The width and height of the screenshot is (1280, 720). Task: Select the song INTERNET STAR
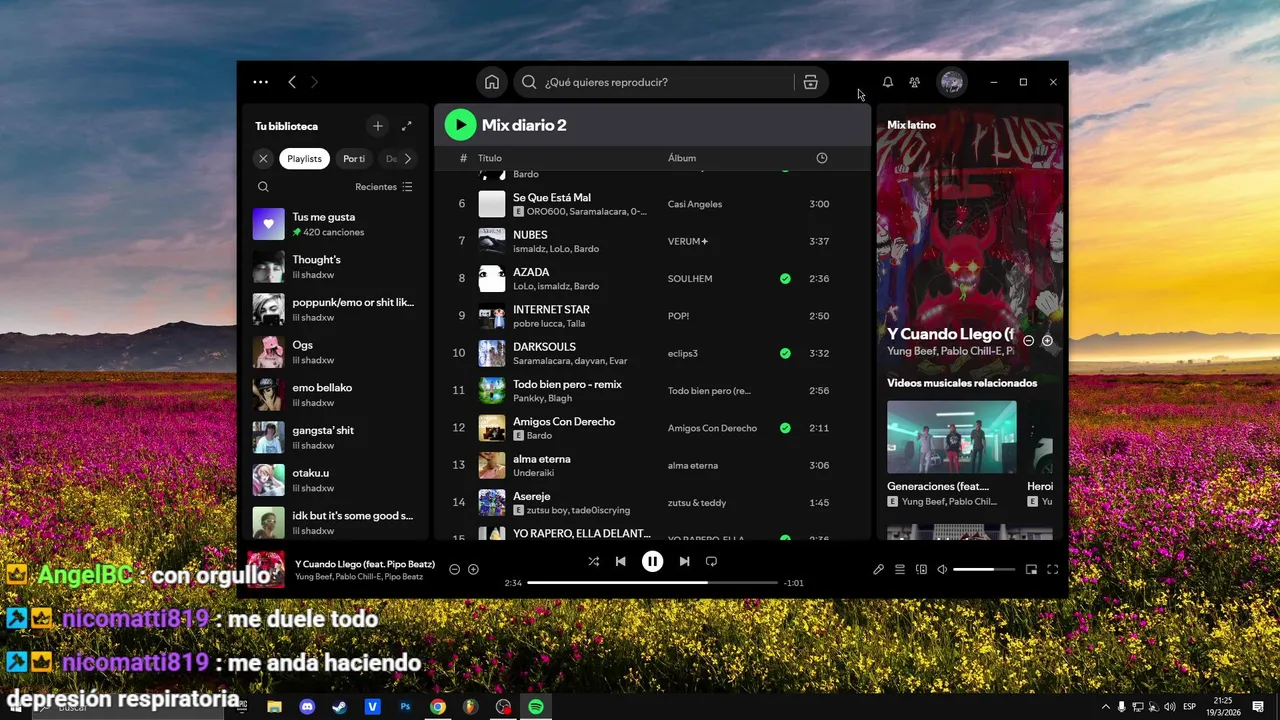coord(551,310)
